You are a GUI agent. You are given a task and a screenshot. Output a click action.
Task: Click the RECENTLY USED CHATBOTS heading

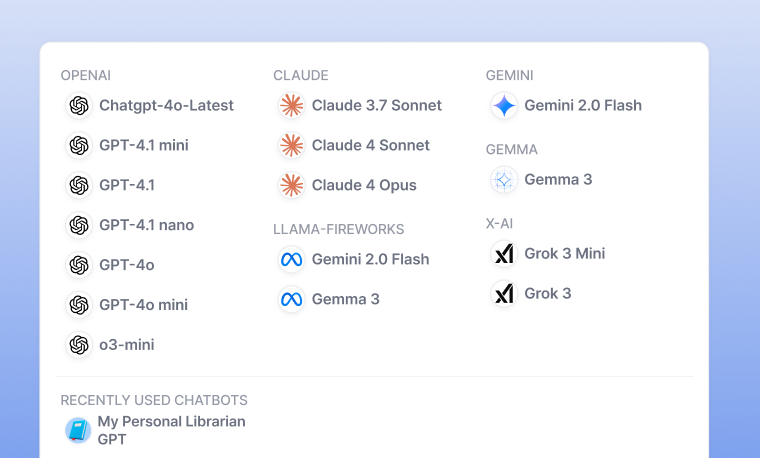(x=154, y=400)
